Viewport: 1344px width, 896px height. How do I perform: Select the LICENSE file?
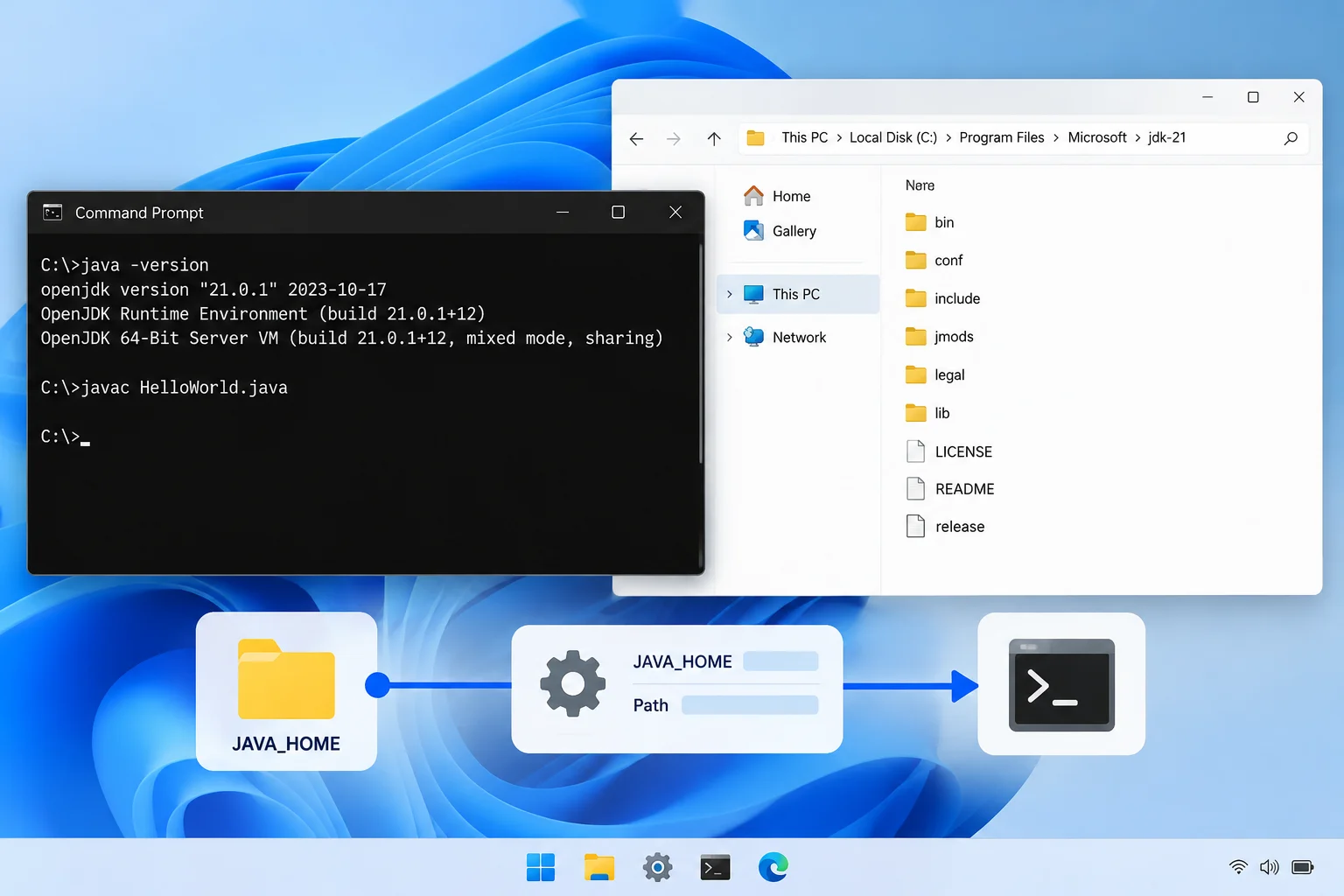point(949,451)
